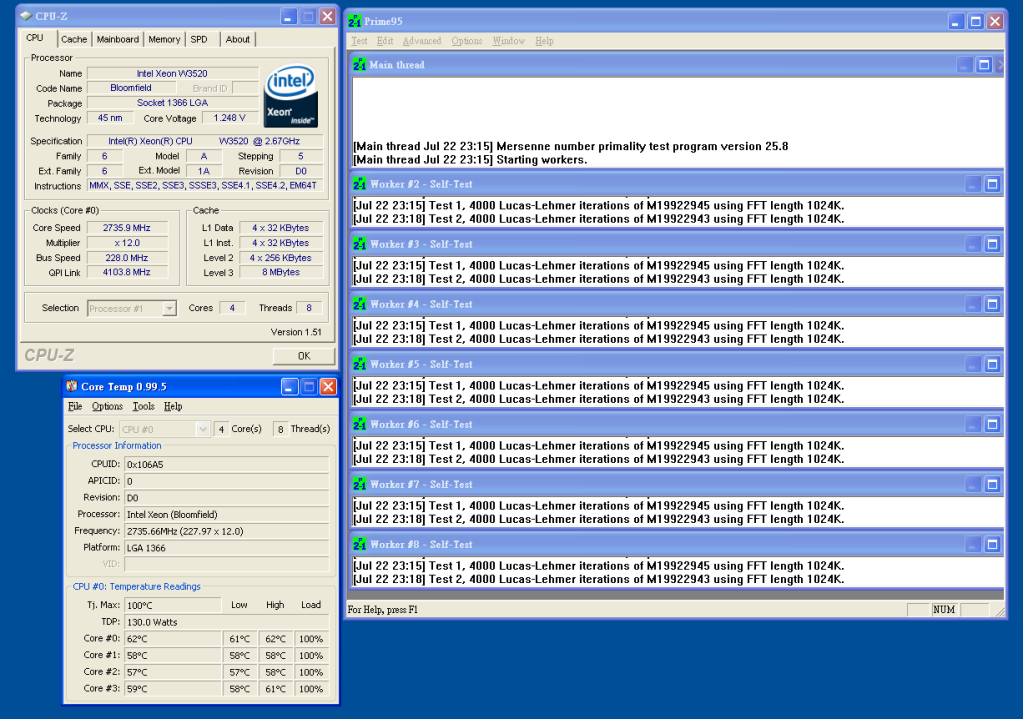
Task: Click the Core #3 temperature 59°C reading
Action: pos(172,688)
